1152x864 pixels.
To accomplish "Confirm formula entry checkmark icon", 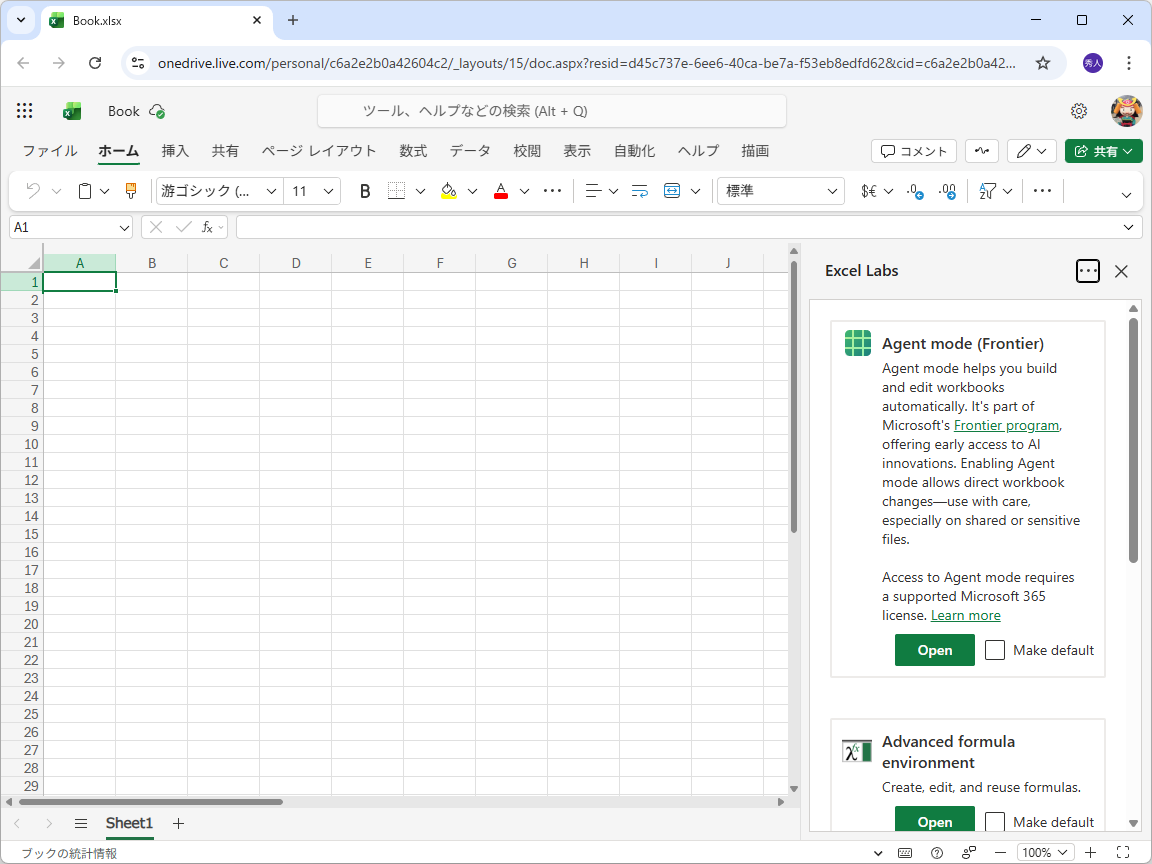I will (184, 228).
